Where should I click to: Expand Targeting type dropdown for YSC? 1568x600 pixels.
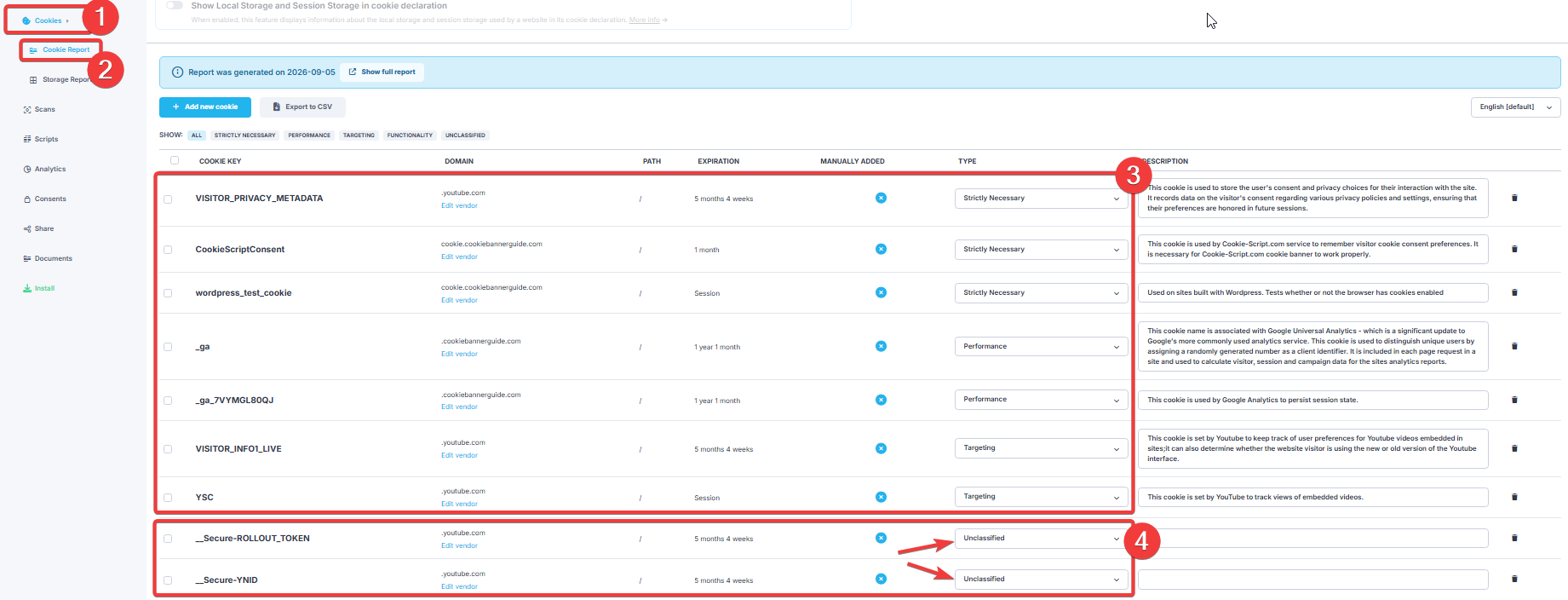(x=1041, y=497)
